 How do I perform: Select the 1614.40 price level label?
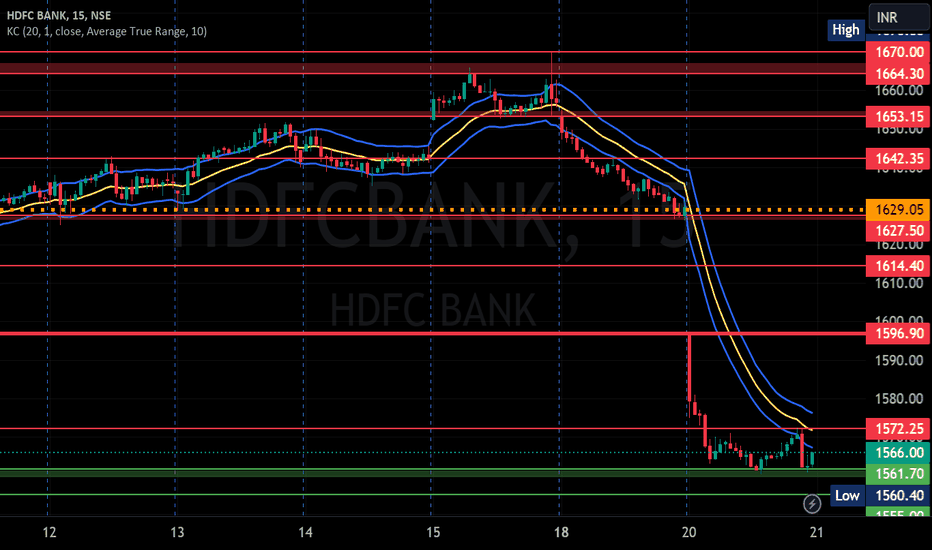pos(899,266)
